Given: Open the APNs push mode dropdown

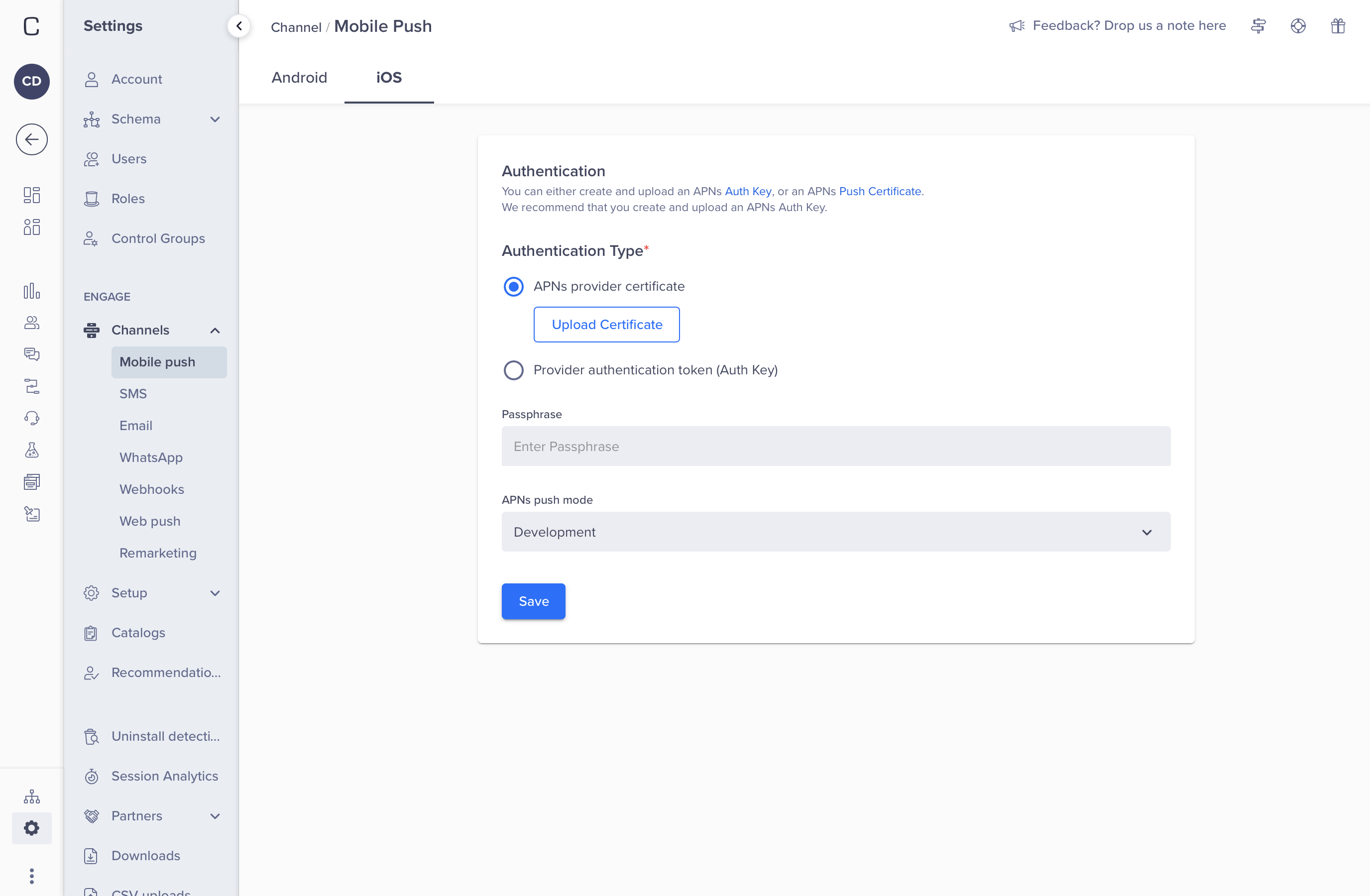Looking at the screenshot, I should pos(835,532).
